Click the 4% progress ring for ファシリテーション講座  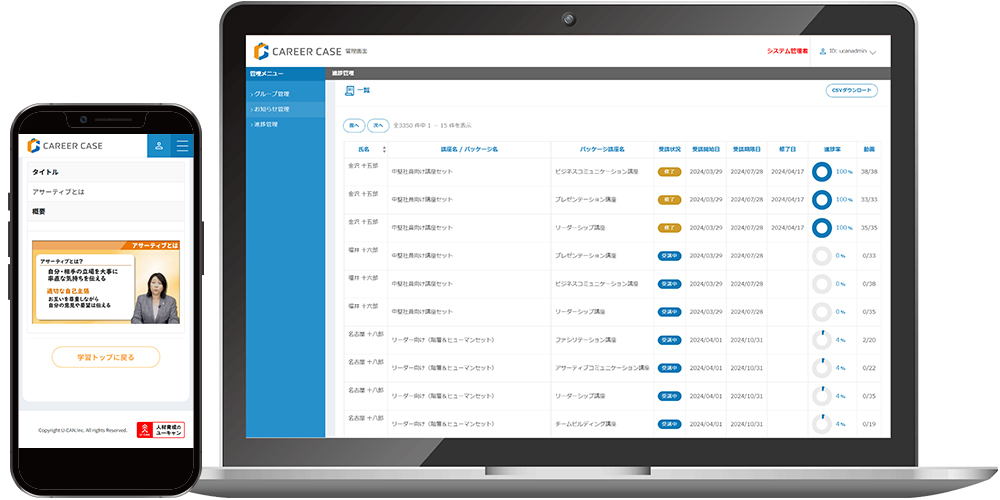[822, 340]
